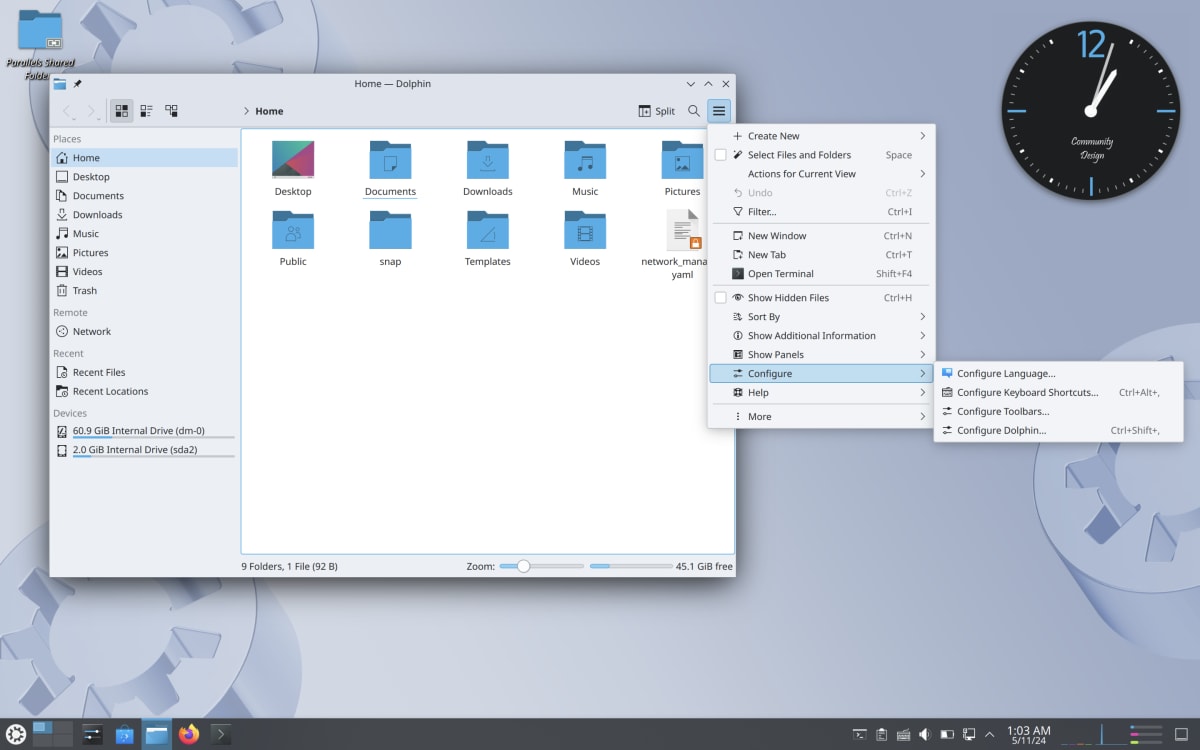Choose Configure Dolphin...
The width and height of the screenshot is (1200, 750).
[1058, 431]
